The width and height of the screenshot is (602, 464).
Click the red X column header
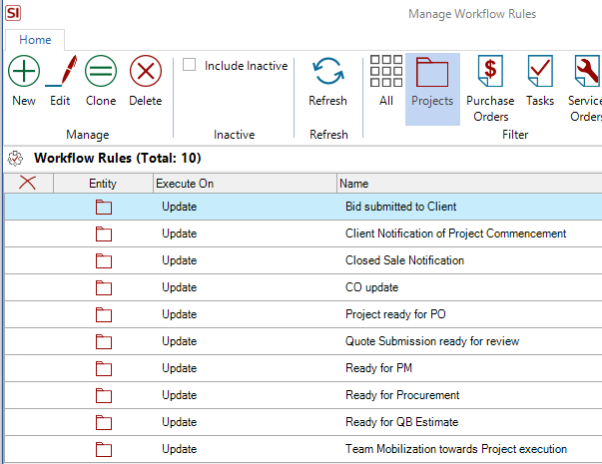tap(28, 183)
